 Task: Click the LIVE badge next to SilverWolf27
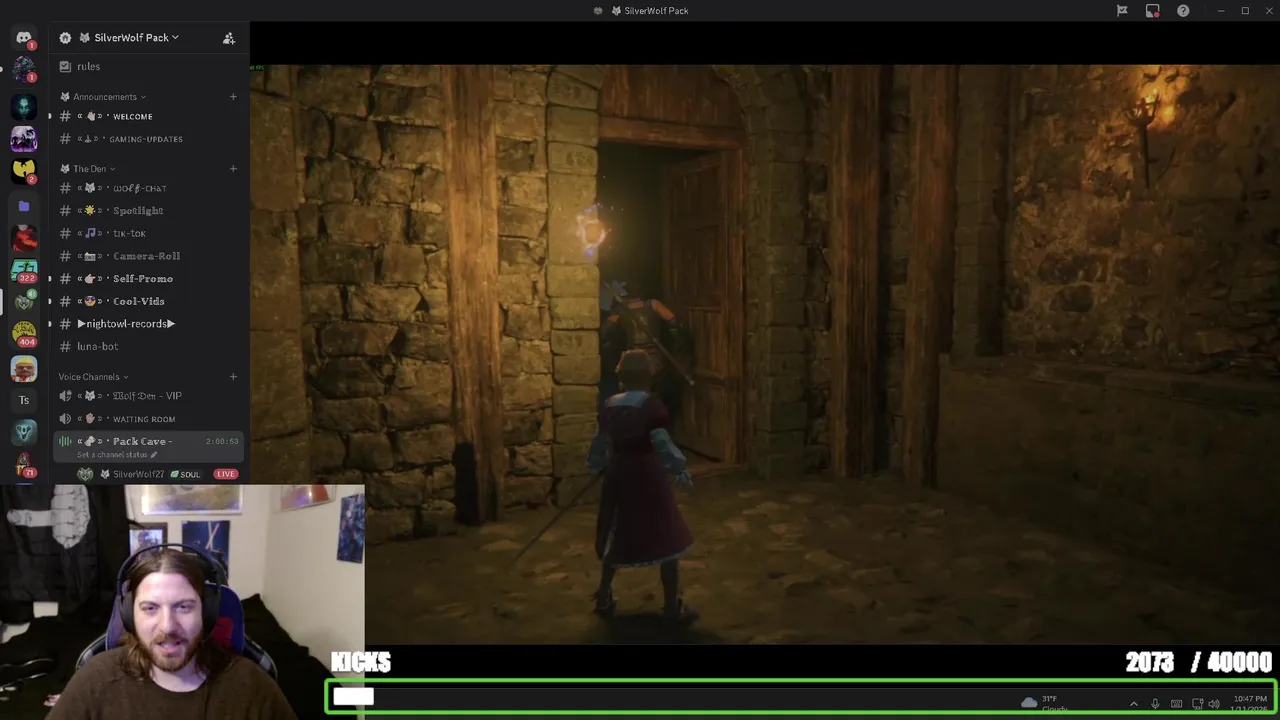pyautogui.click(x=225, y=474)
